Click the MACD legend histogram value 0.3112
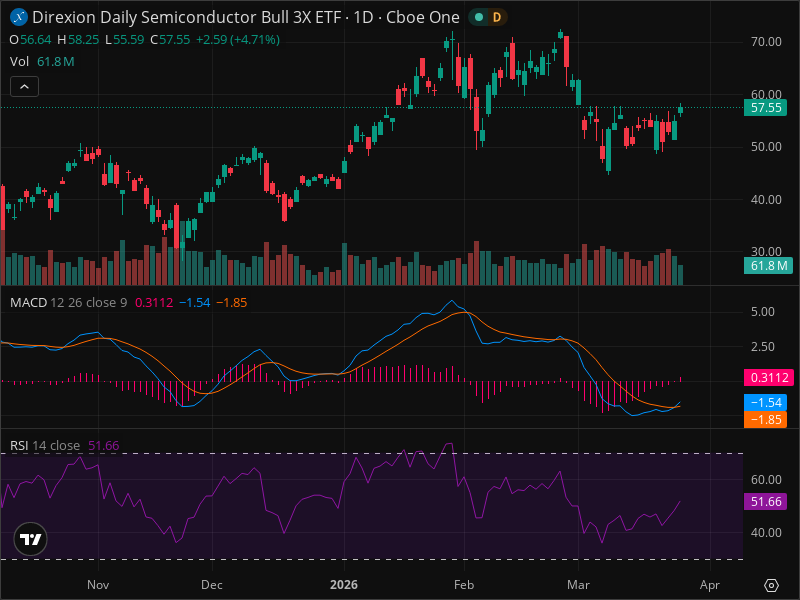The width and height of the screenshot is (800, 600). click(154, 303)
